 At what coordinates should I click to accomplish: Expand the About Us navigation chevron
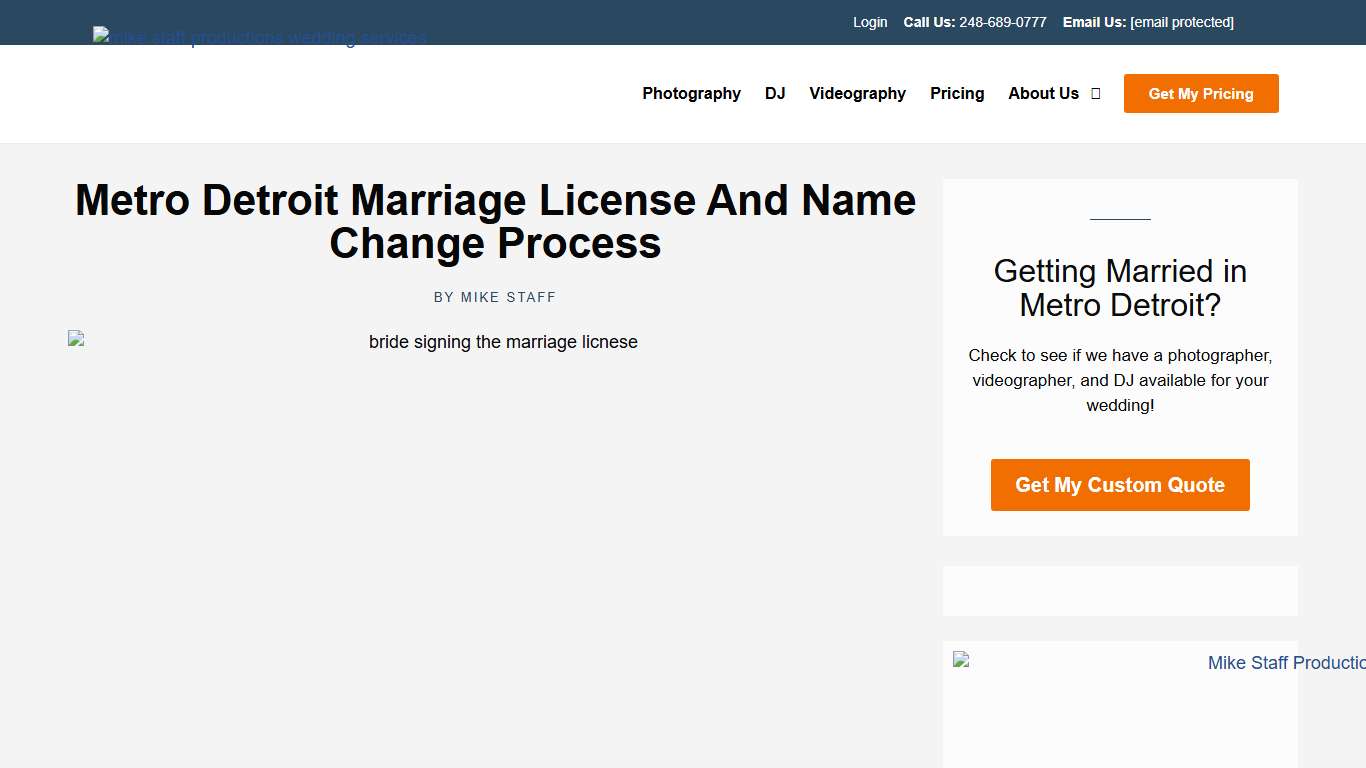tap(1095, 93)
